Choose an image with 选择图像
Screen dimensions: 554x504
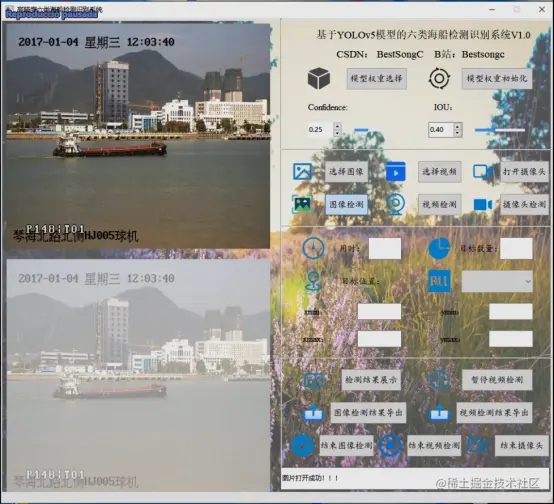tap(346, 172)
